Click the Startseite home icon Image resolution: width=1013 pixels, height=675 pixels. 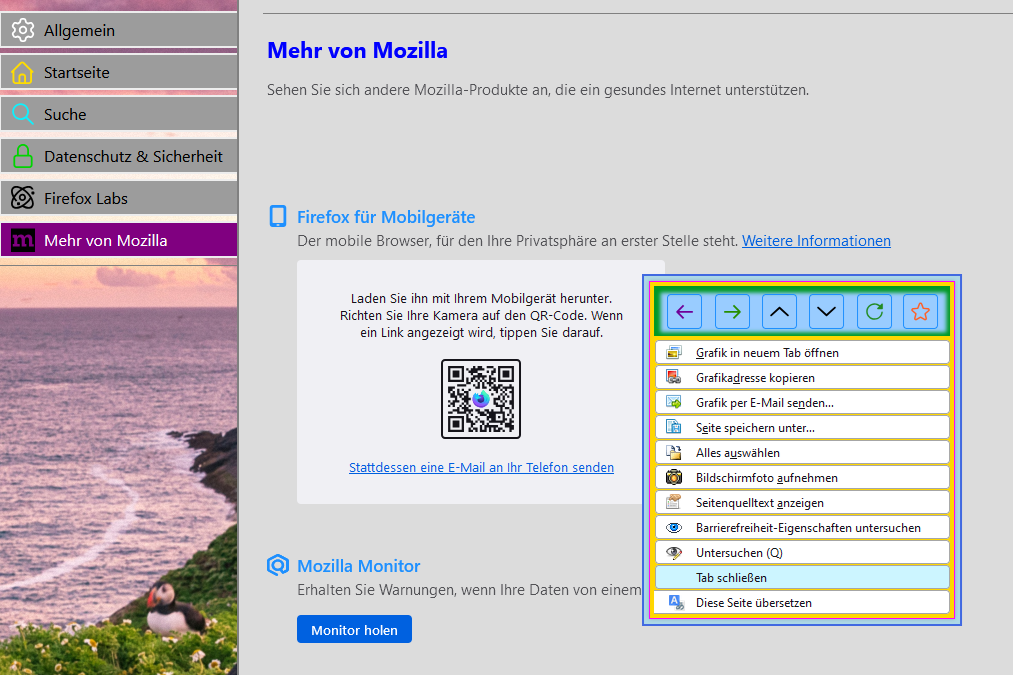(23, 72)
